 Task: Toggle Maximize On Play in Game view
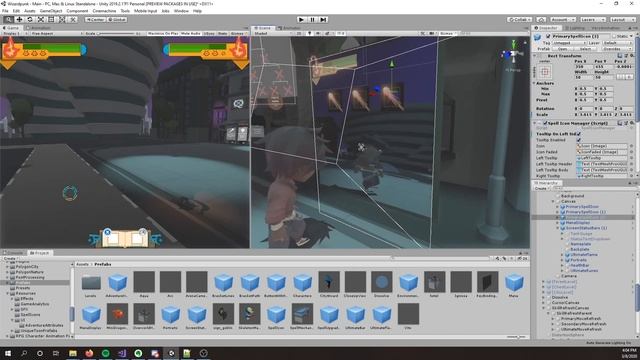[x=163, y=33]
